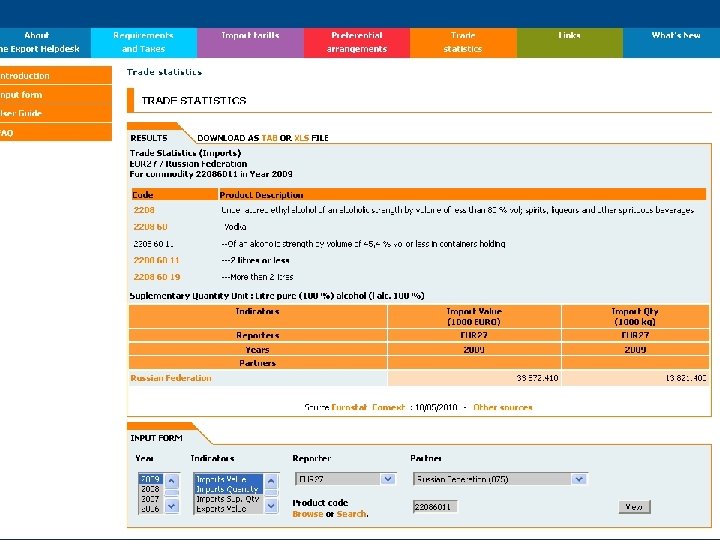Go to the Import tariffs tab
The image size is (720, 540).
(x=250, y=42)
